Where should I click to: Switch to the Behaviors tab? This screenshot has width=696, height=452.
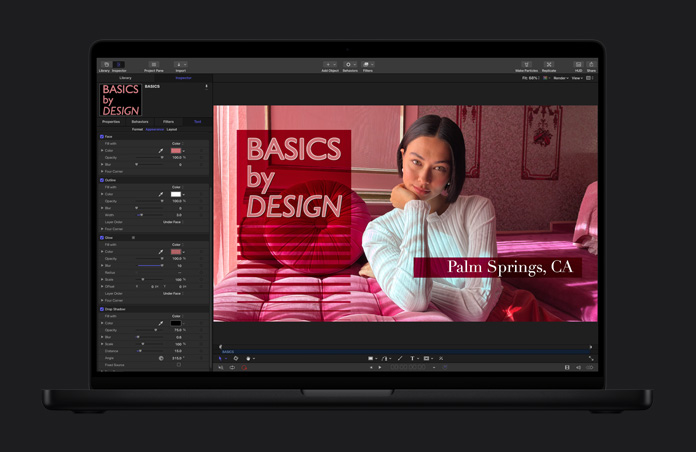click(140, 121)
